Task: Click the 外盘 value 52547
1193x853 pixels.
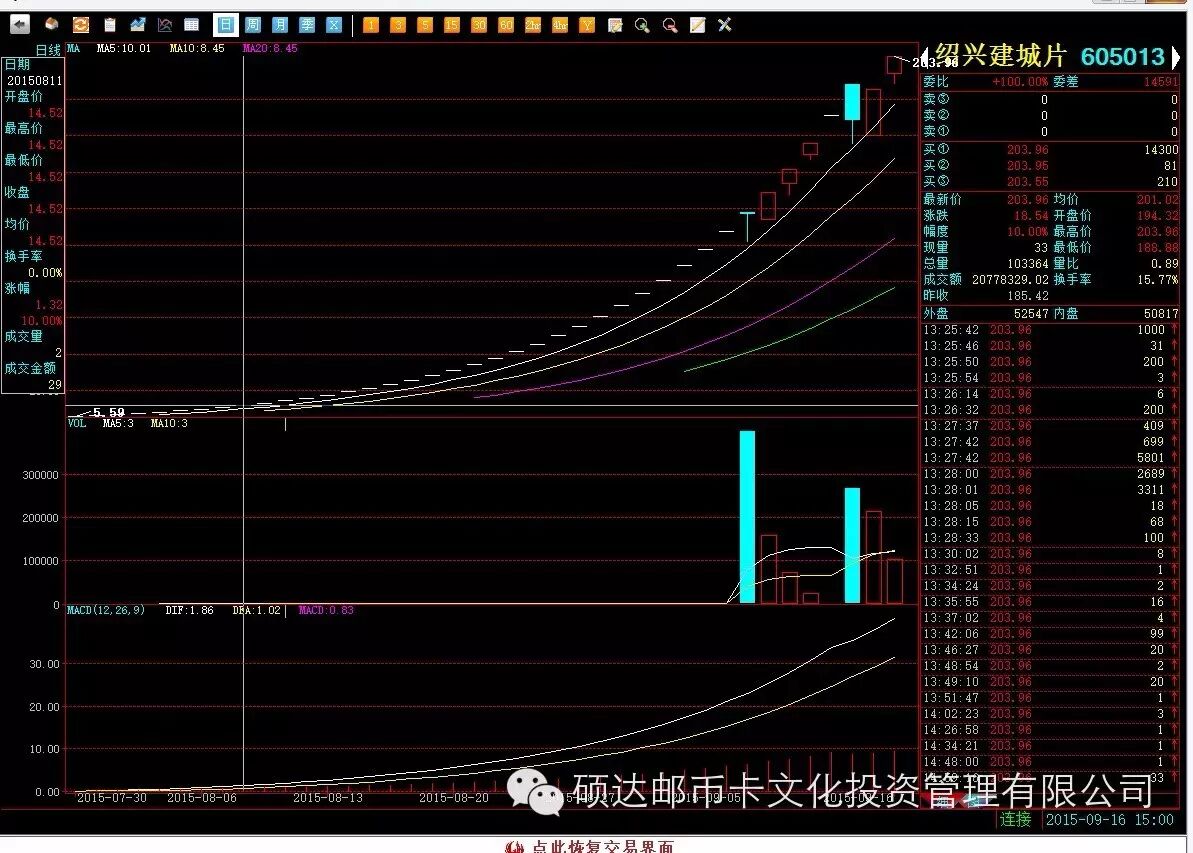Action: pyautogui.click(x=1031, y=314)
